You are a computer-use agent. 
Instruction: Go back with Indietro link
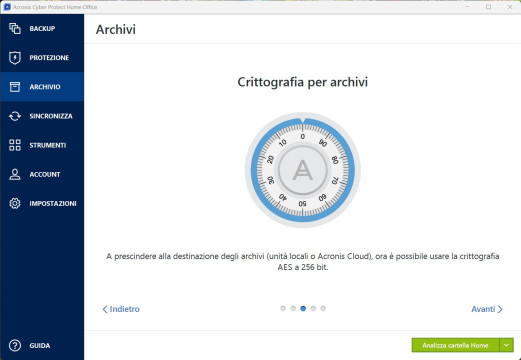tap(121, 309)
